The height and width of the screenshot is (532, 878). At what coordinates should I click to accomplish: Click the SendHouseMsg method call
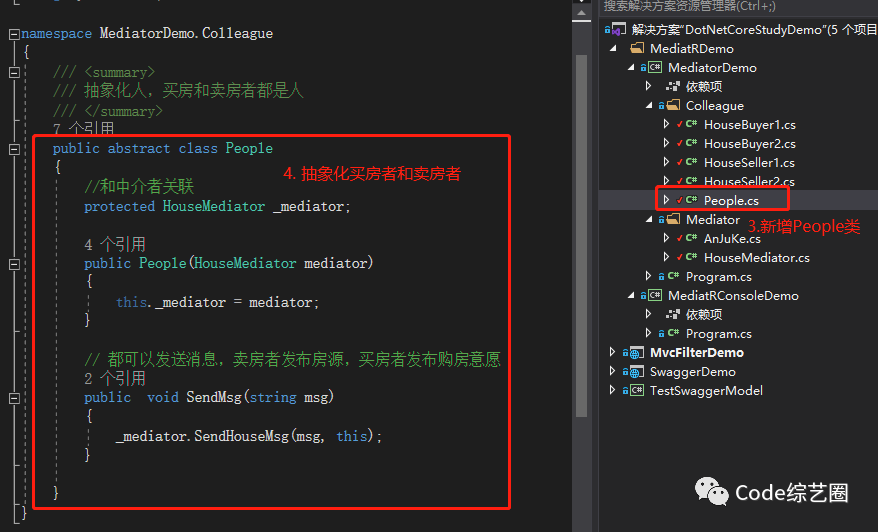241,436
